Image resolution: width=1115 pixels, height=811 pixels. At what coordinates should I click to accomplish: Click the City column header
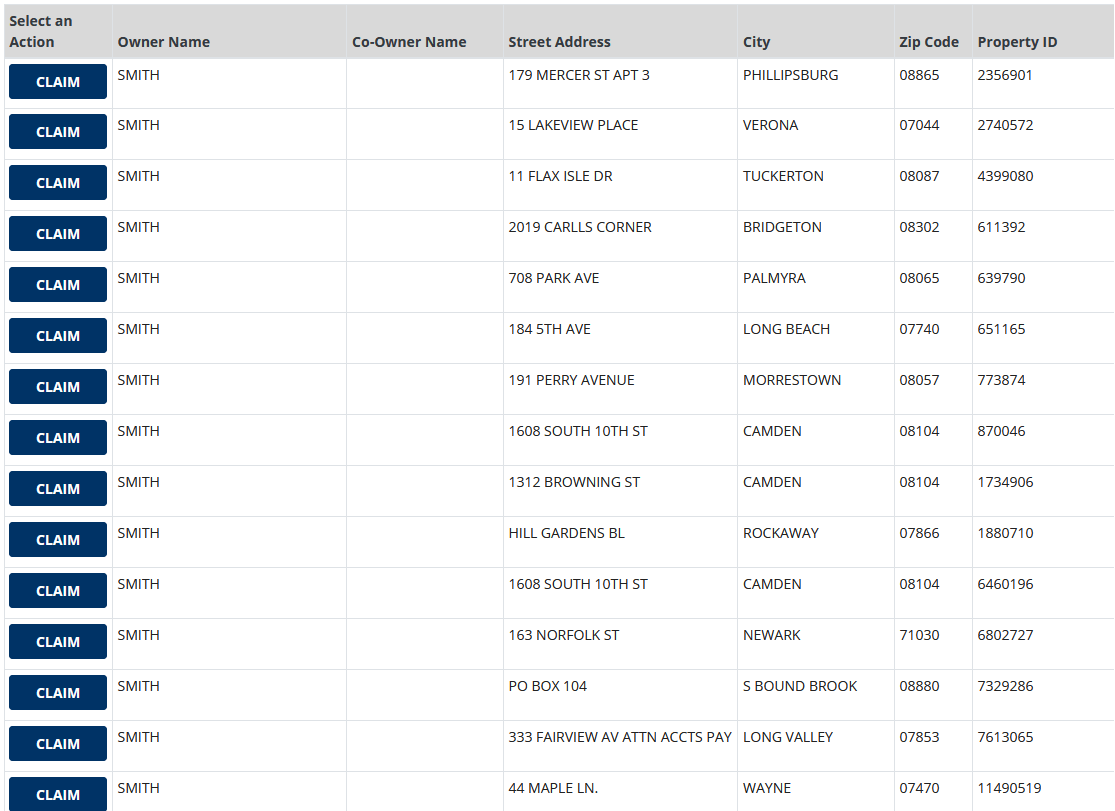click(x=756, y=42)
